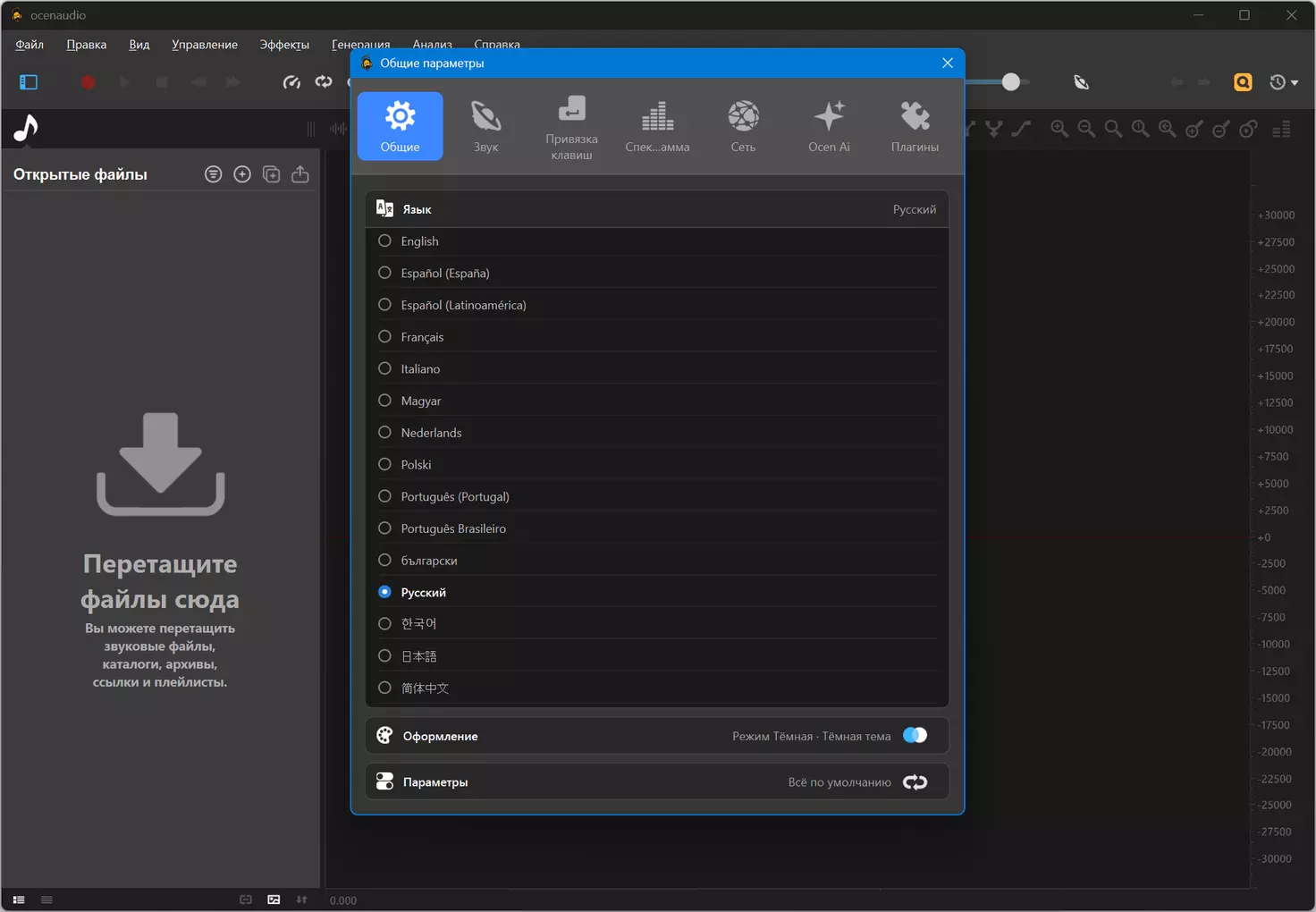Select the Français language radio button
1316x912 pixels.
pyautogui.click(x=384, y=336)
